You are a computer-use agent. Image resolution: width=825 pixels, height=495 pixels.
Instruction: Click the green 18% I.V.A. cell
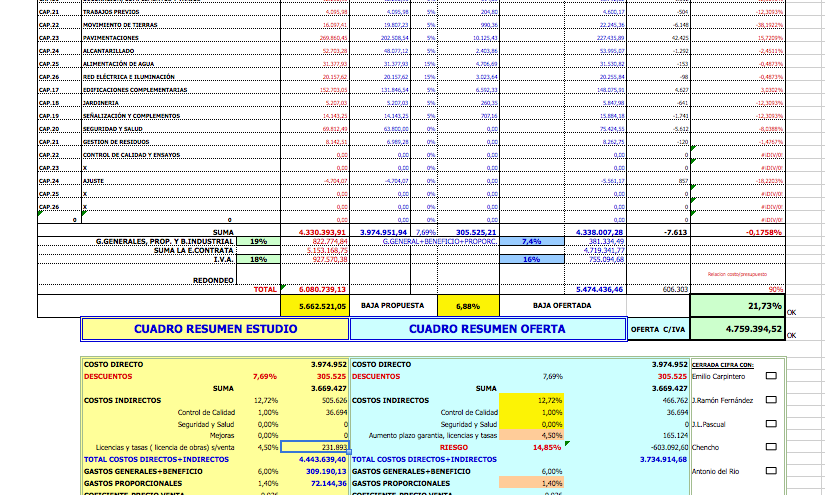coord(258,259)
